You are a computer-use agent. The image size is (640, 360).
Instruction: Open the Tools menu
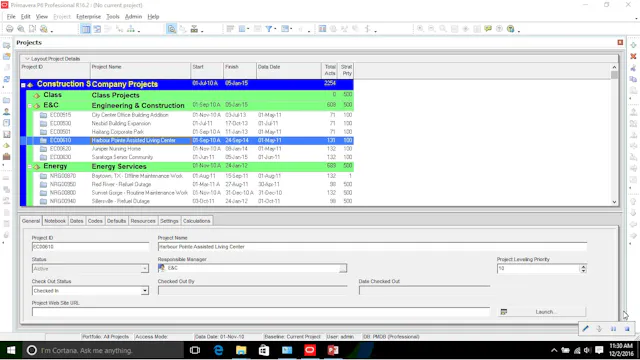pyautogui.click(x=113, y=17)
